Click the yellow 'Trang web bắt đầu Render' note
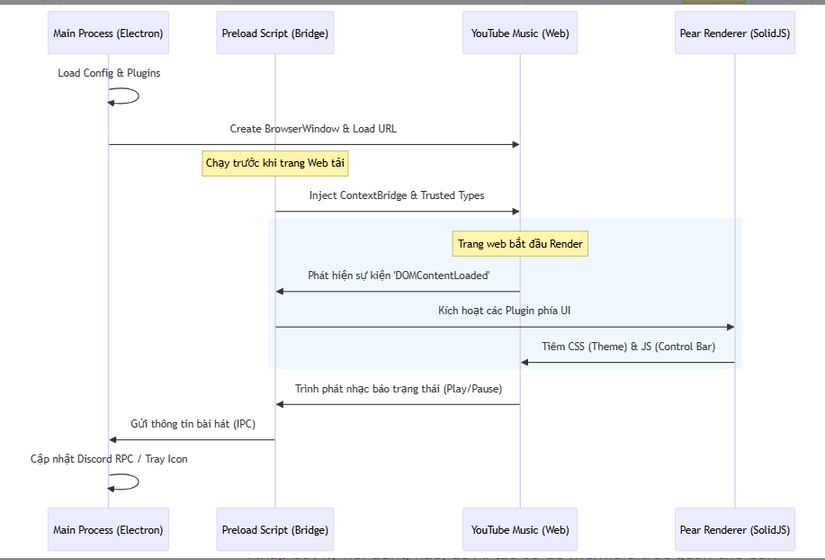Image resolution: width=825 pixels, height=560 pixels. (520, 244)
